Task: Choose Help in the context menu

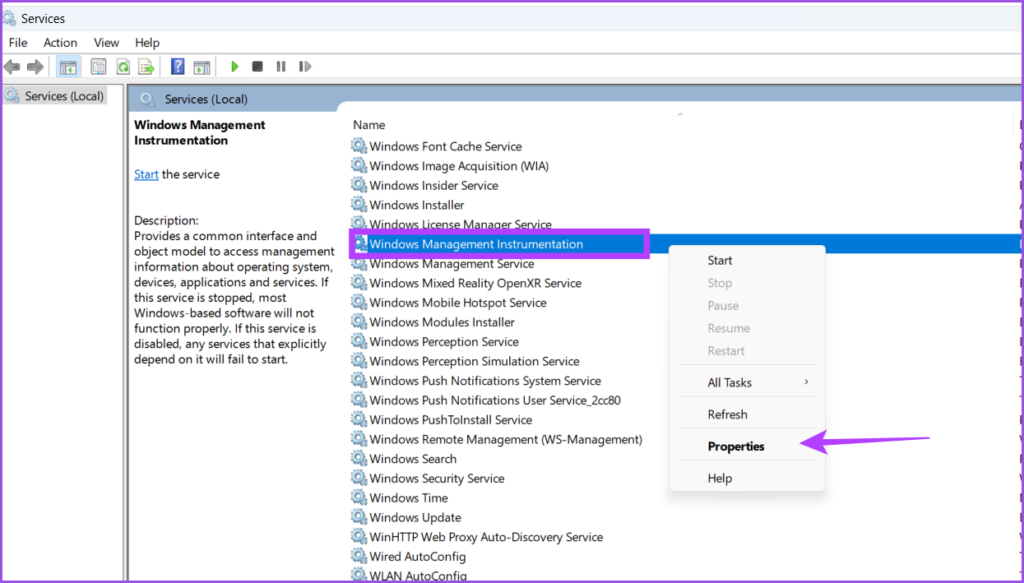Action: click(x=747, y=479)
